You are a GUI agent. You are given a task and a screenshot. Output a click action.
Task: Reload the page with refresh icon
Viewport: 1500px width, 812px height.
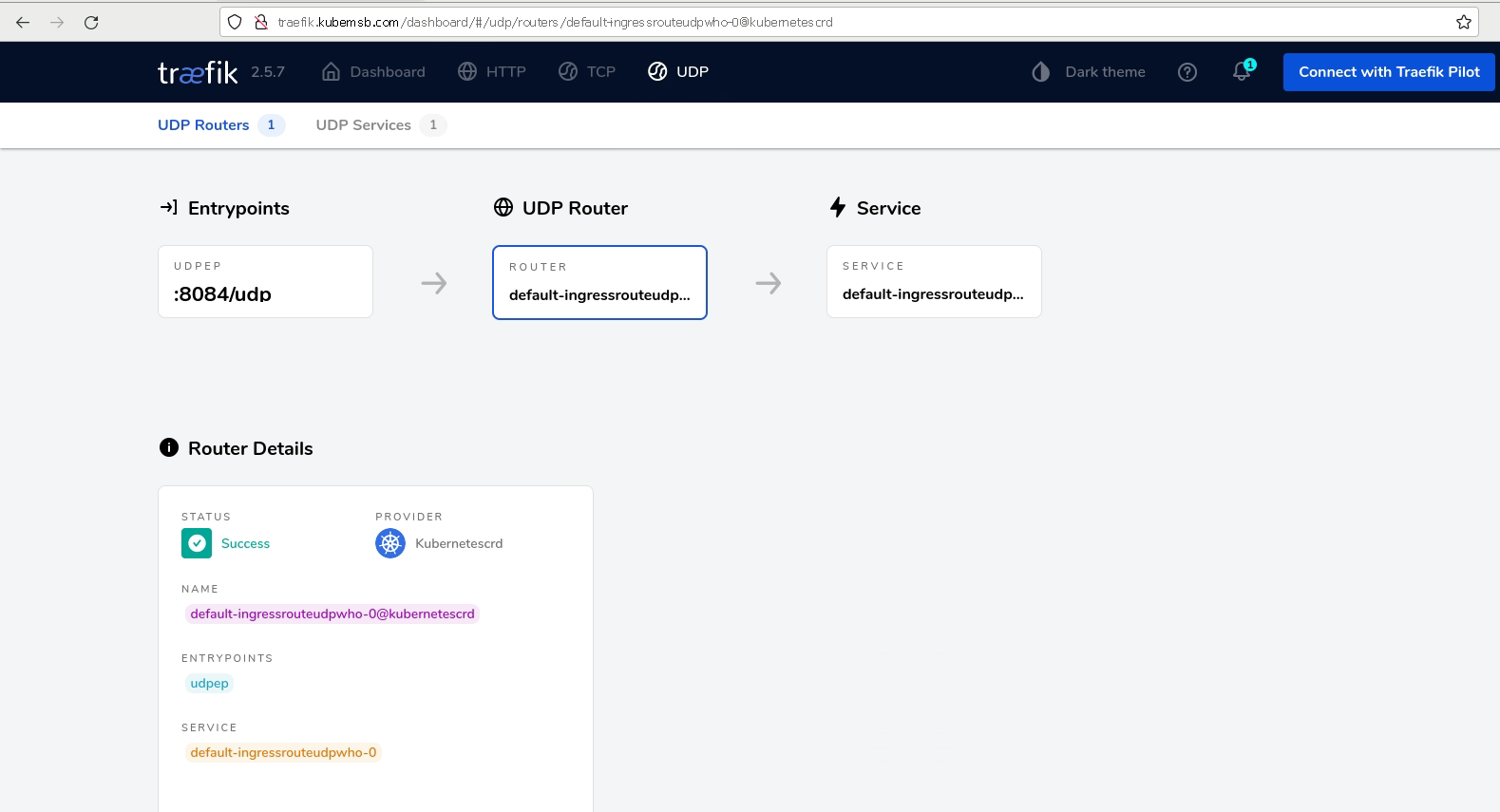91,22
